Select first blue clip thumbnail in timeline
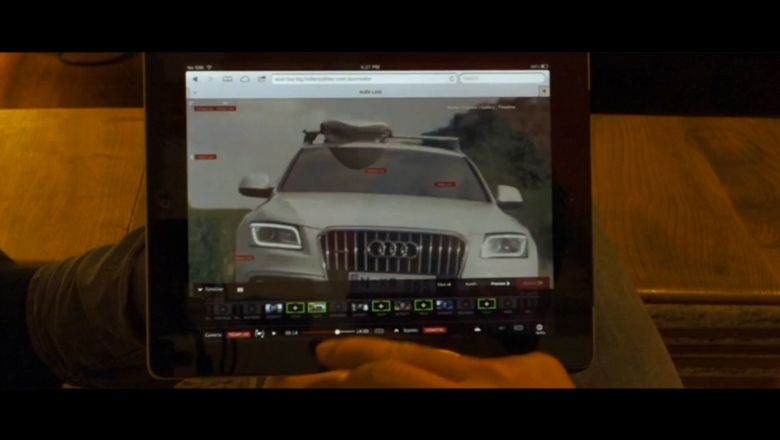 (274, 308)
